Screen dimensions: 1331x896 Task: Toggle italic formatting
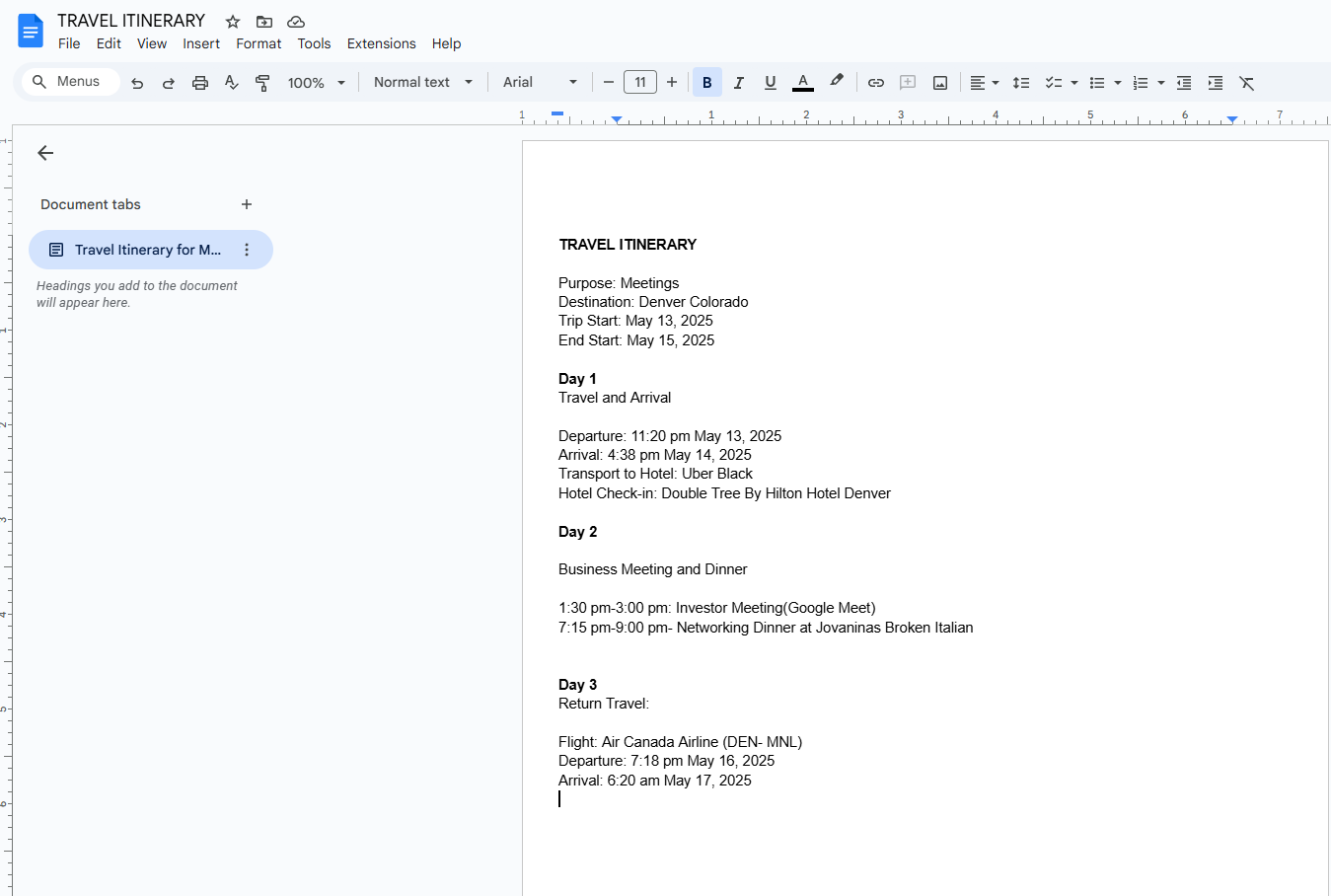click(x=739, y=83)
